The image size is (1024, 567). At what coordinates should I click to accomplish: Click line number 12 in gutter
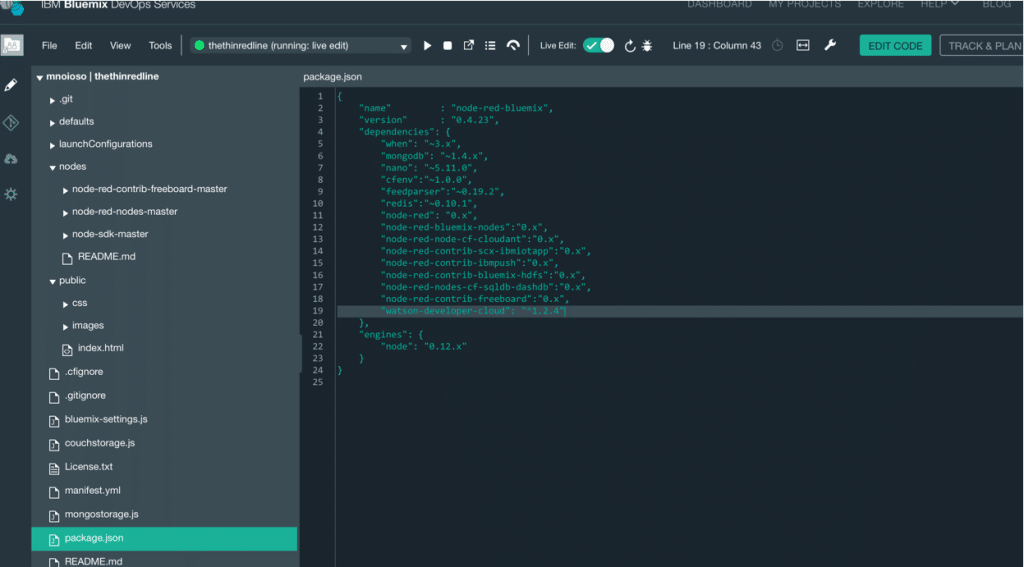click(318, 227)
